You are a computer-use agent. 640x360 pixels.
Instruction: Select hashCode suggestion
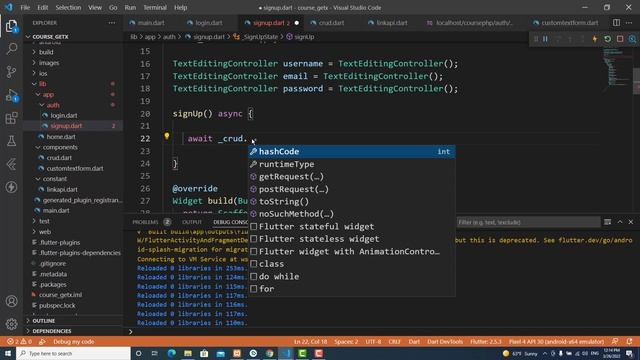[x=351, y=151]
